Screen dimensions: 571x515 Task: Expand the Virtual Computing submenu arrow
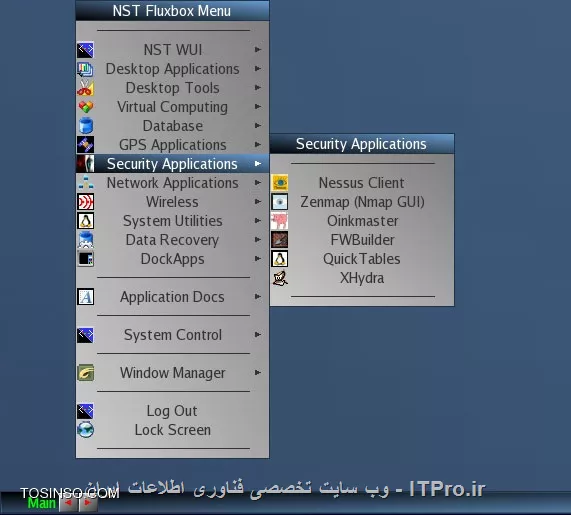point(258,106)
